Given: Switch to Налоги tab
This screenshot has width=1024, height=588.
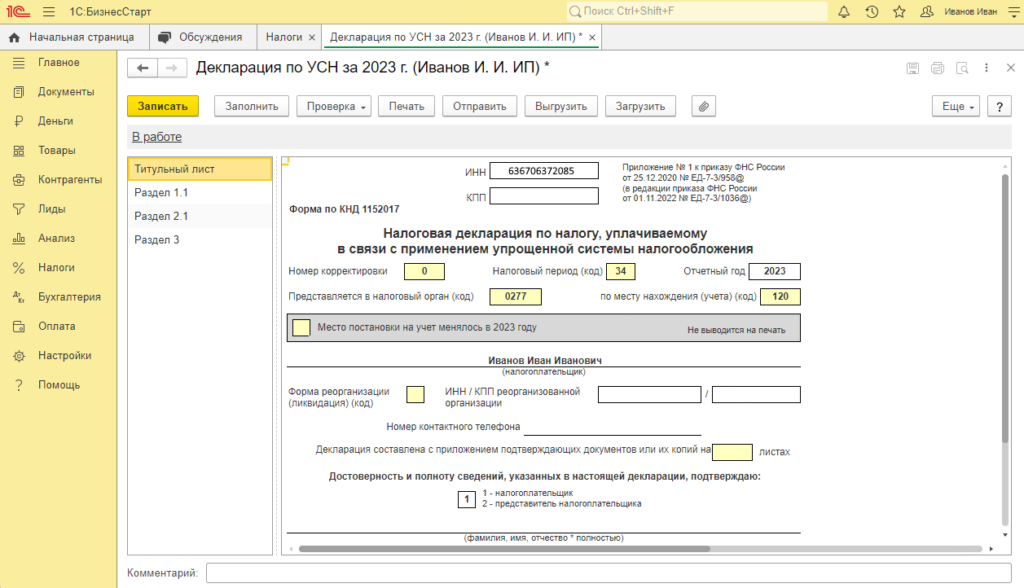Looking at the screenshot, I should pos(283,37).
